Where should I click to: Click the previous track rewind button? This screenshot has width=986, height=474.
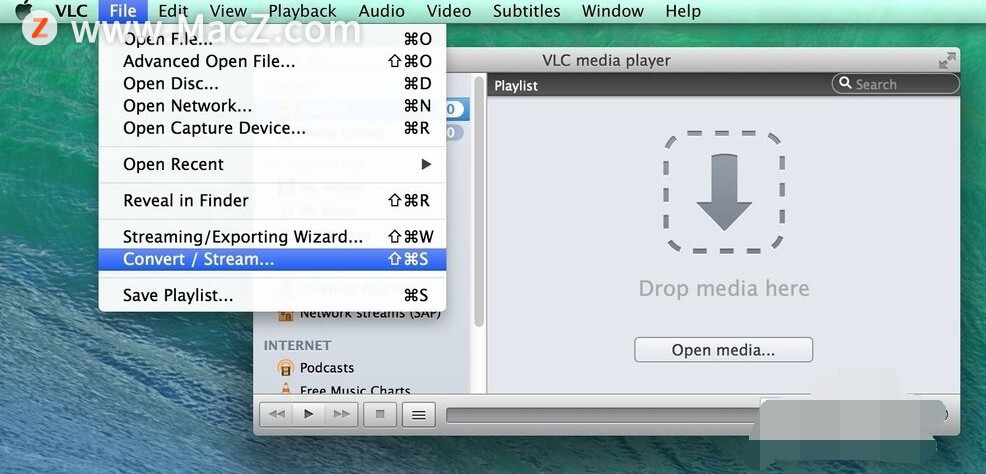[277, 414]
